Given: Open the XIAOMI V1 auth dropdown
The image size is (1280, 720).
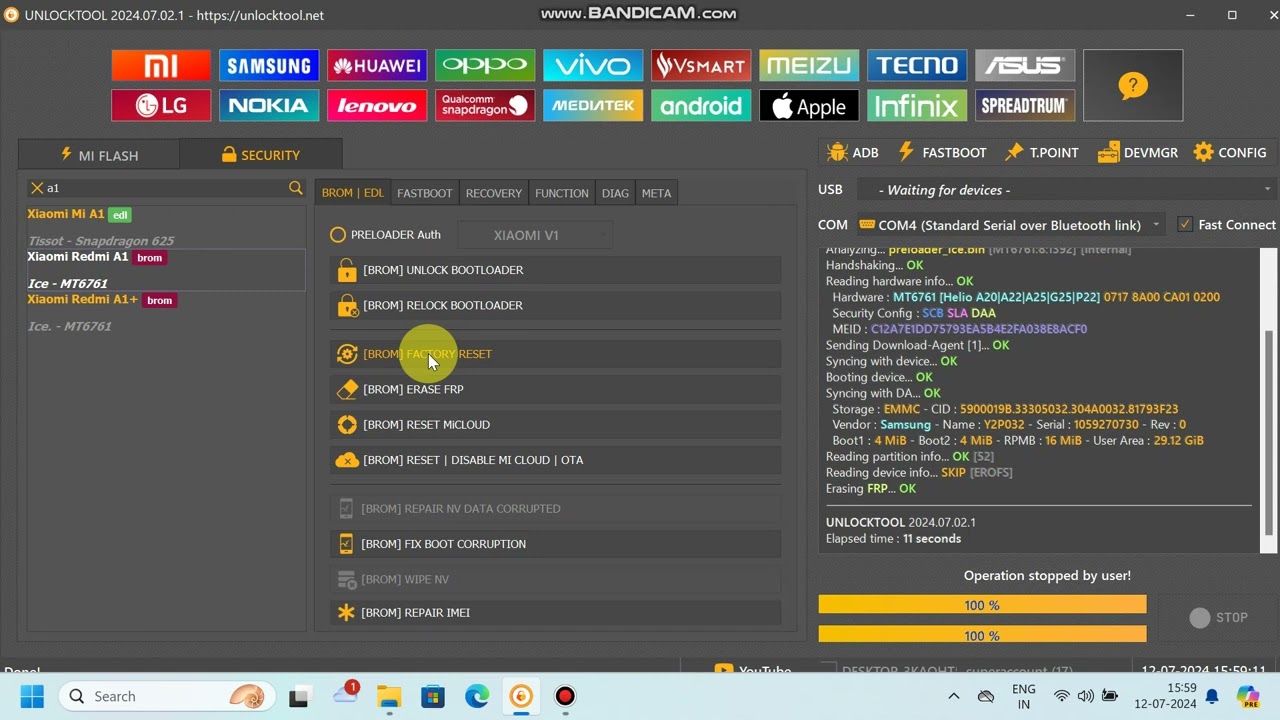Looking at the screenshot, I should point(534,235).
